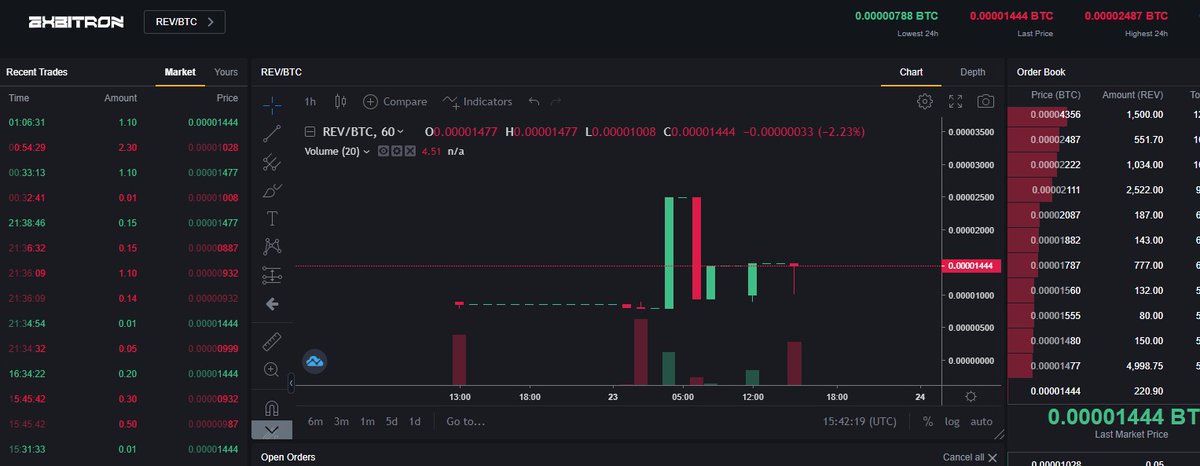
Task: Click the Zebitron logo
Action: point(76,22)
